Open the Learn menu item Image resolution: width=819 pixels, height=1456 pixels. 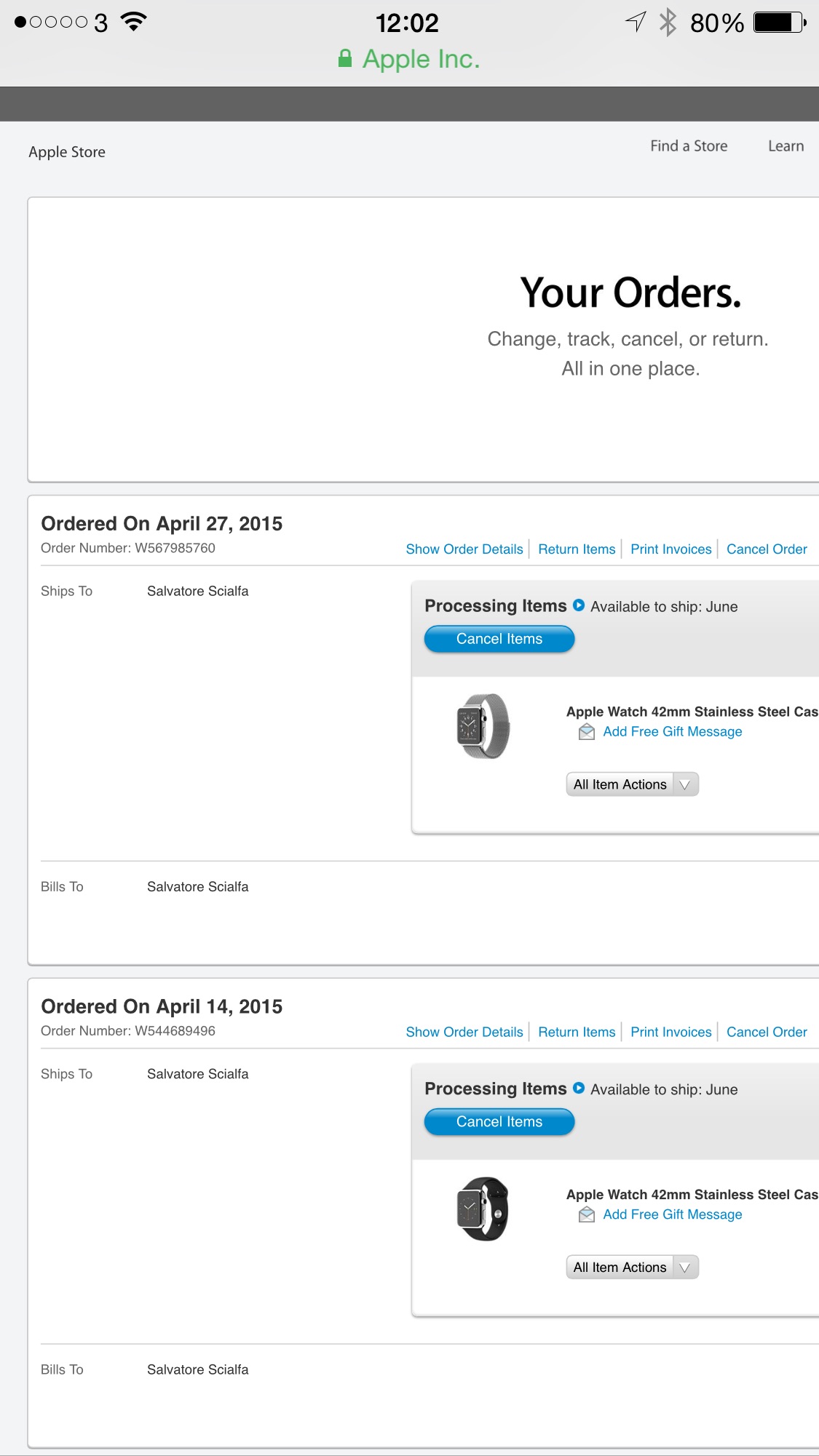tap(786, 146)
